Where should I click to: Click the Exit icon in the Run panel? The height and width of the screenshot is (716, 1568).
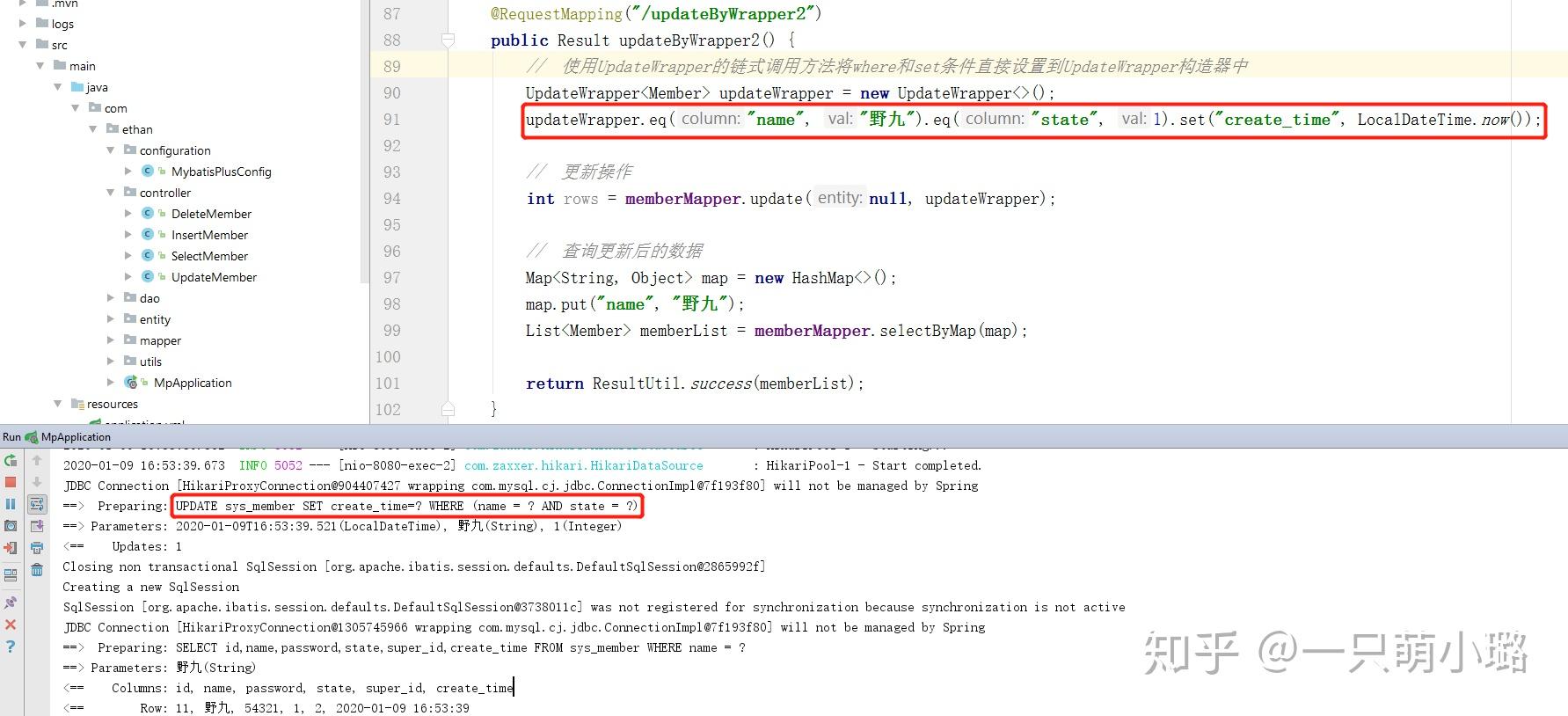11,548
